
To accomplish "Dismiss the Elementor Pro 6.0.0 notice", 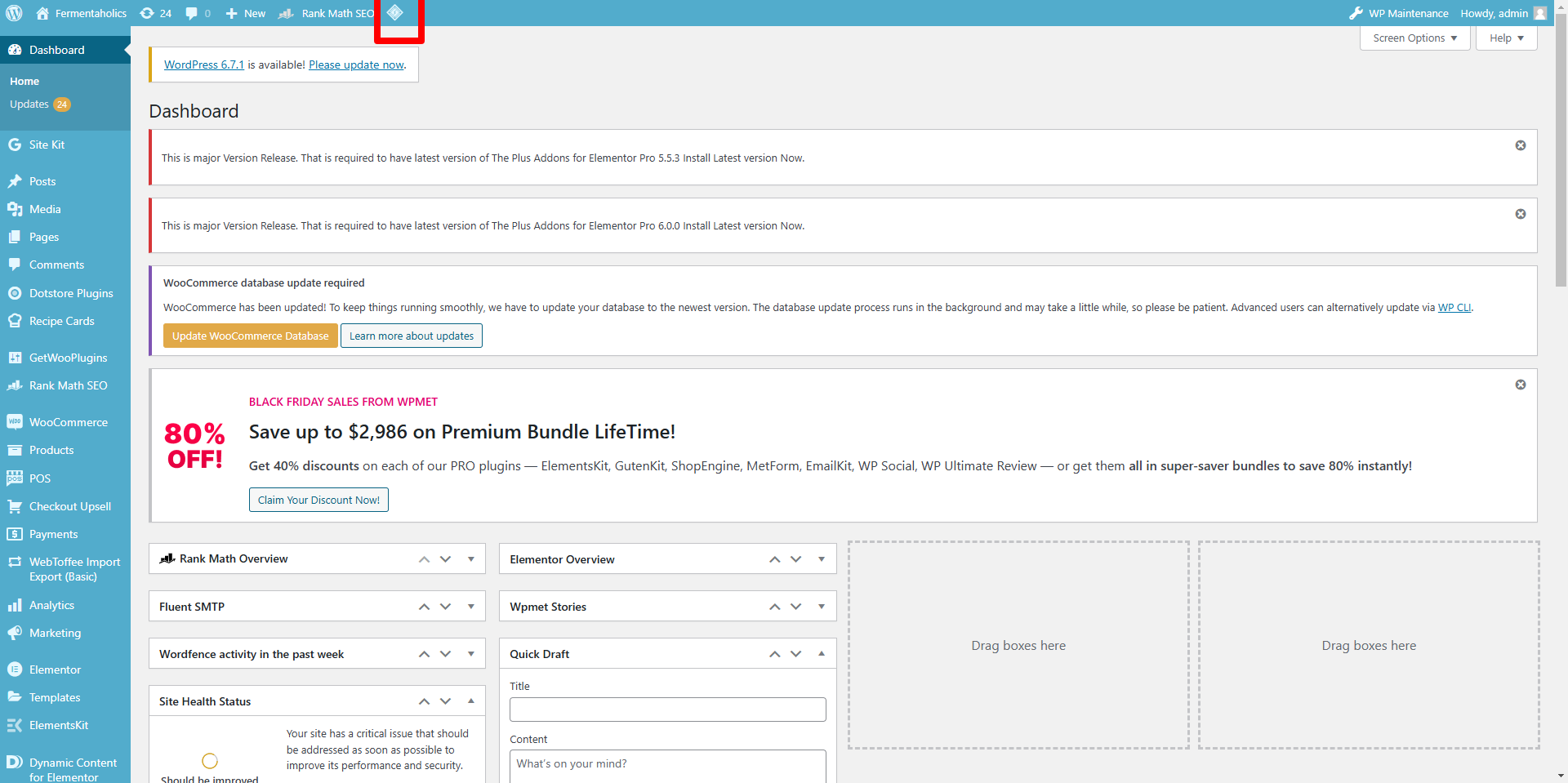I will 1520,214.
